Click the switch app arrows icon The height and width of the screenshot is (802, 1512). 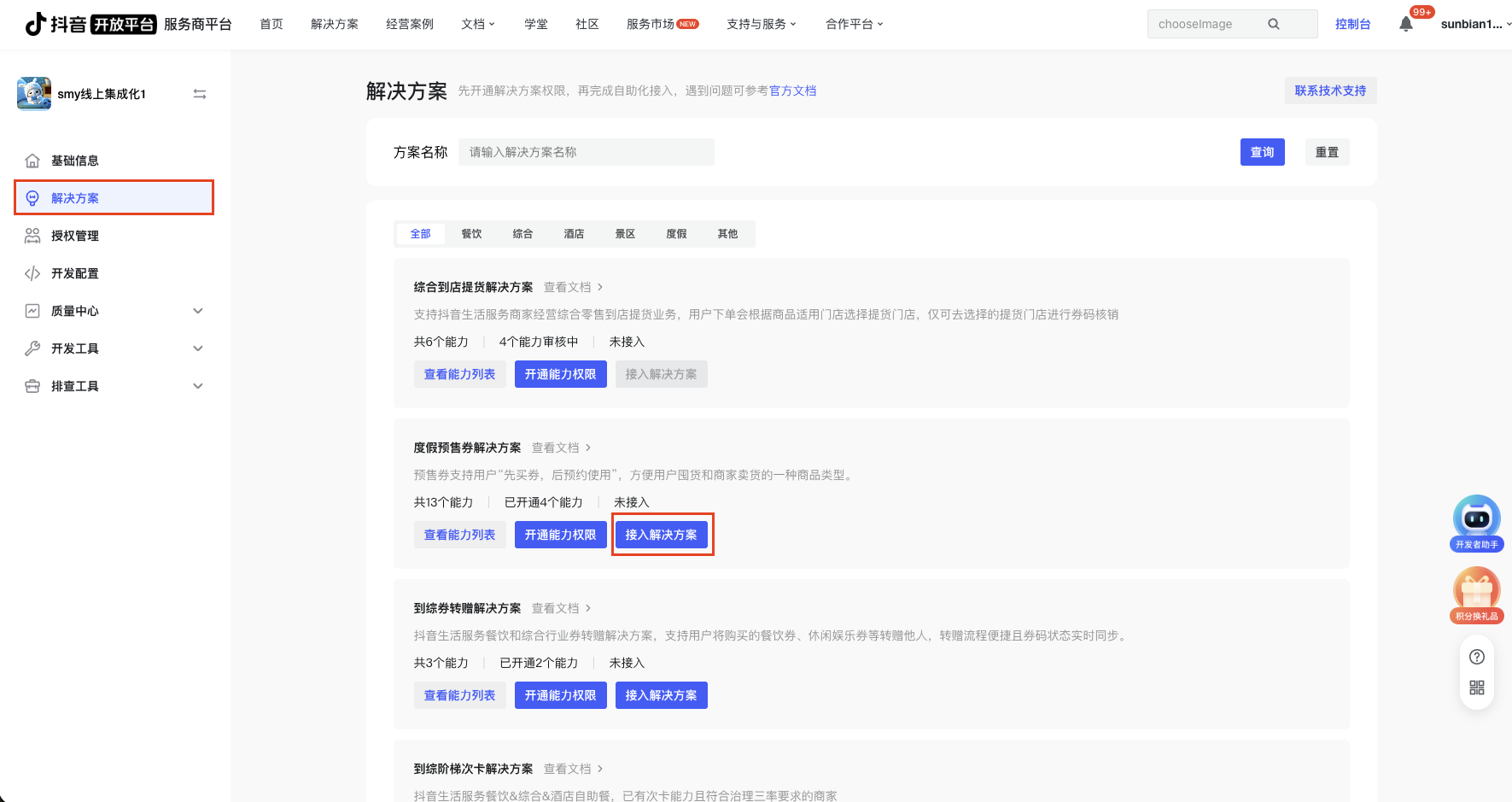[200, 94]
